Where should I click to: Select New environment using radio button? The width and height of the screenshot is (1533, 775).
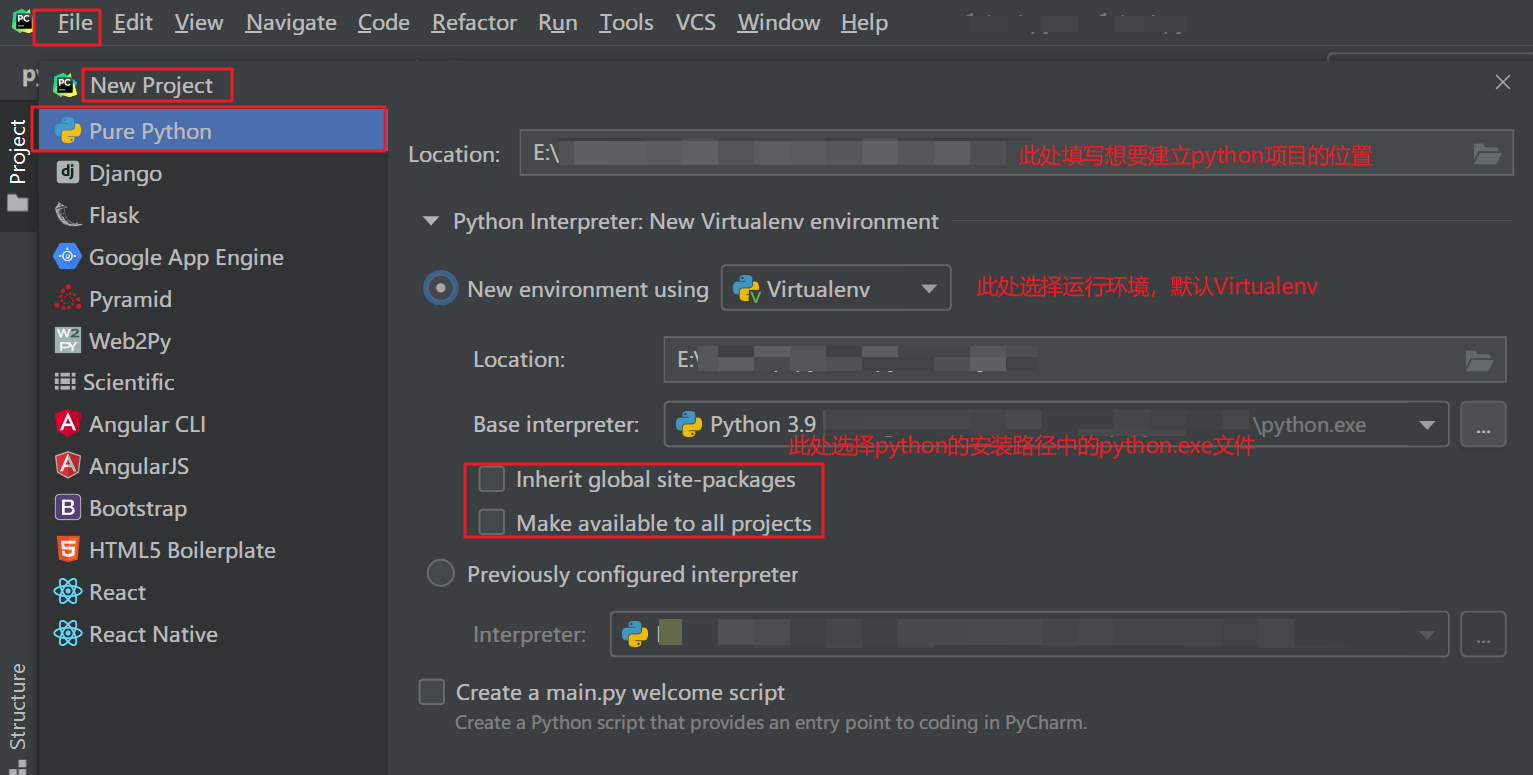(x=440, y=289)
